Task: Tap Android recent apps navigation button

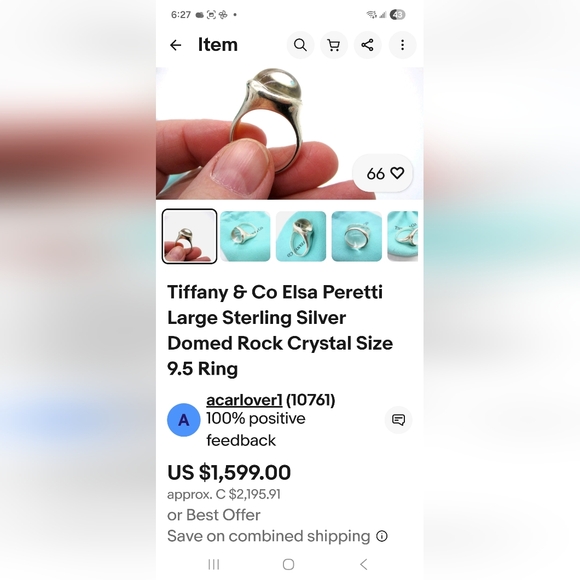Action: point(214,564)
